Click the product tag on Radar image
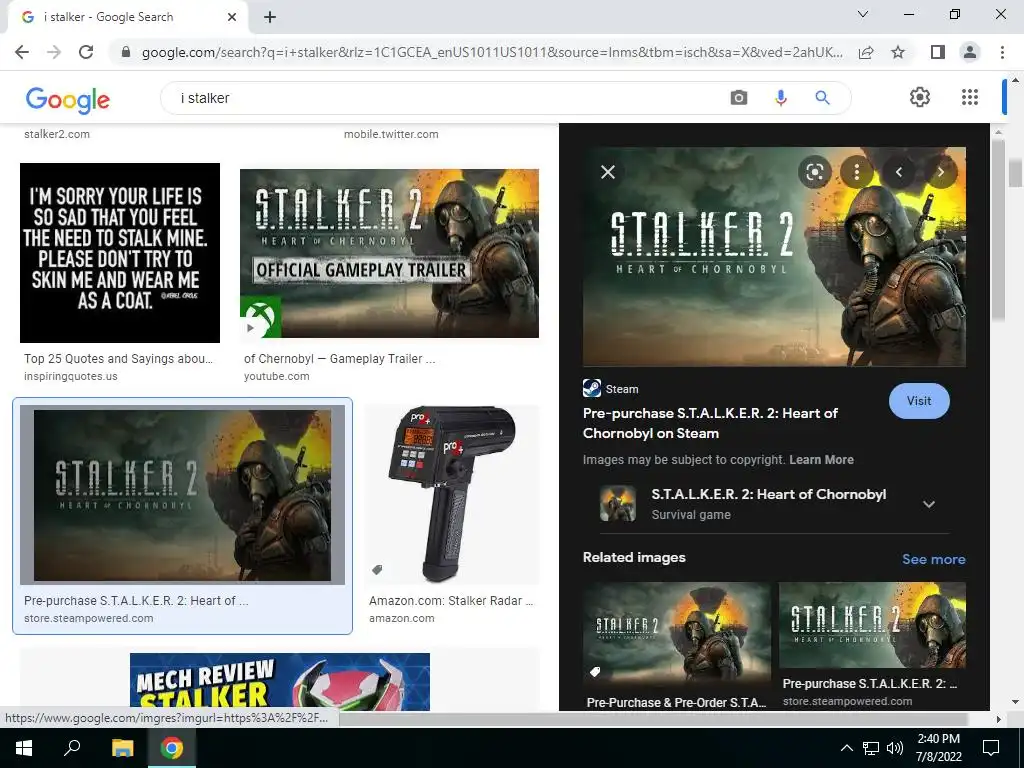1024x768 pixels. point(377,569)
